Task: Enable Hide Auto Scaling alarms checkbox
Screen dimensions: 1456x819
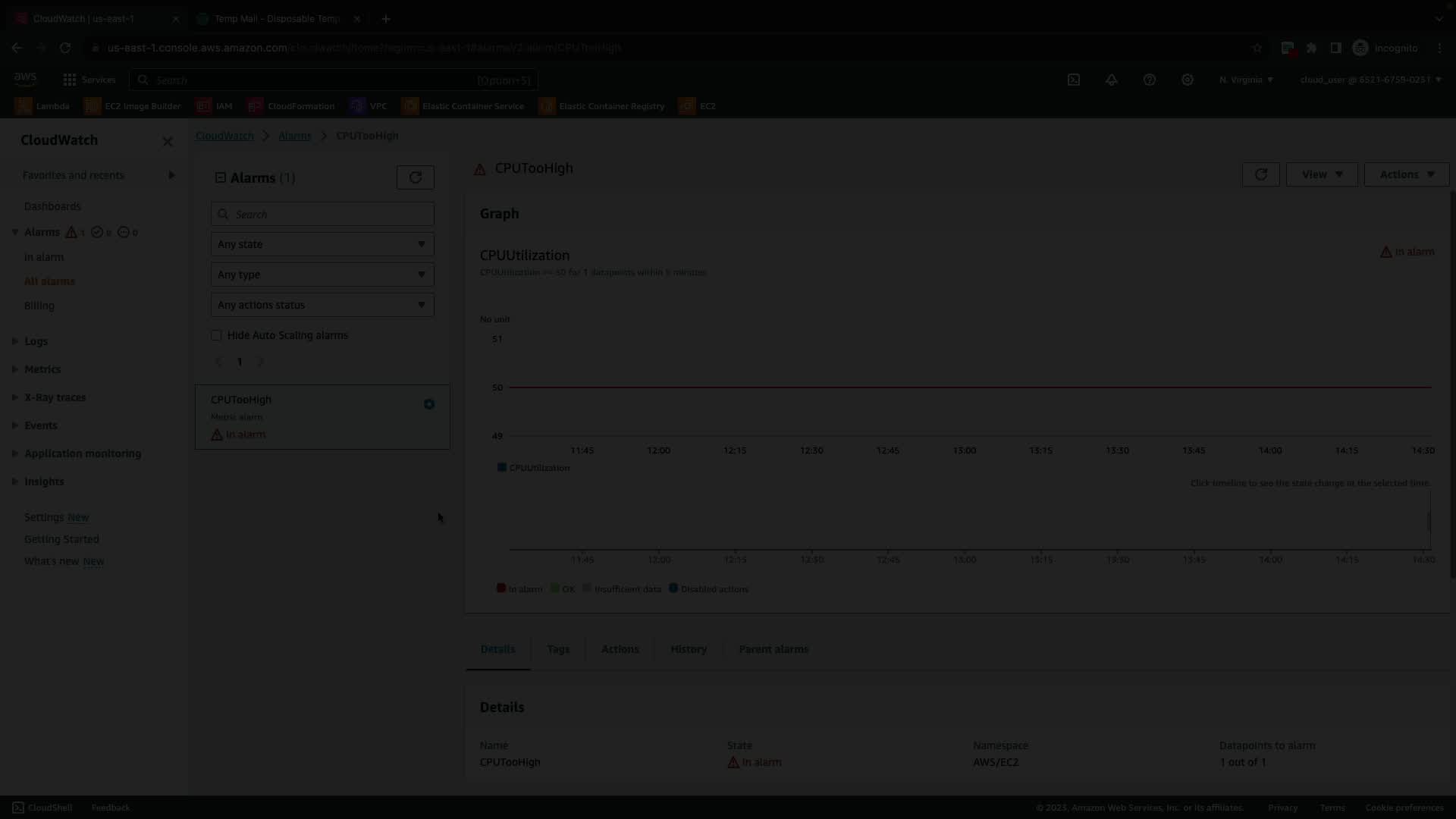Action: click(217, 335)
